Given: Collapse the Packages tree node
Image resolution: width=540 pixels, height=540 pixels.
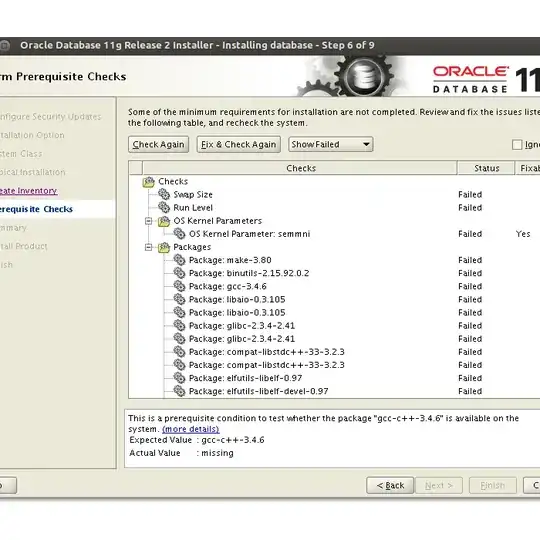Looking at the screenshot, I should (148, 247).
